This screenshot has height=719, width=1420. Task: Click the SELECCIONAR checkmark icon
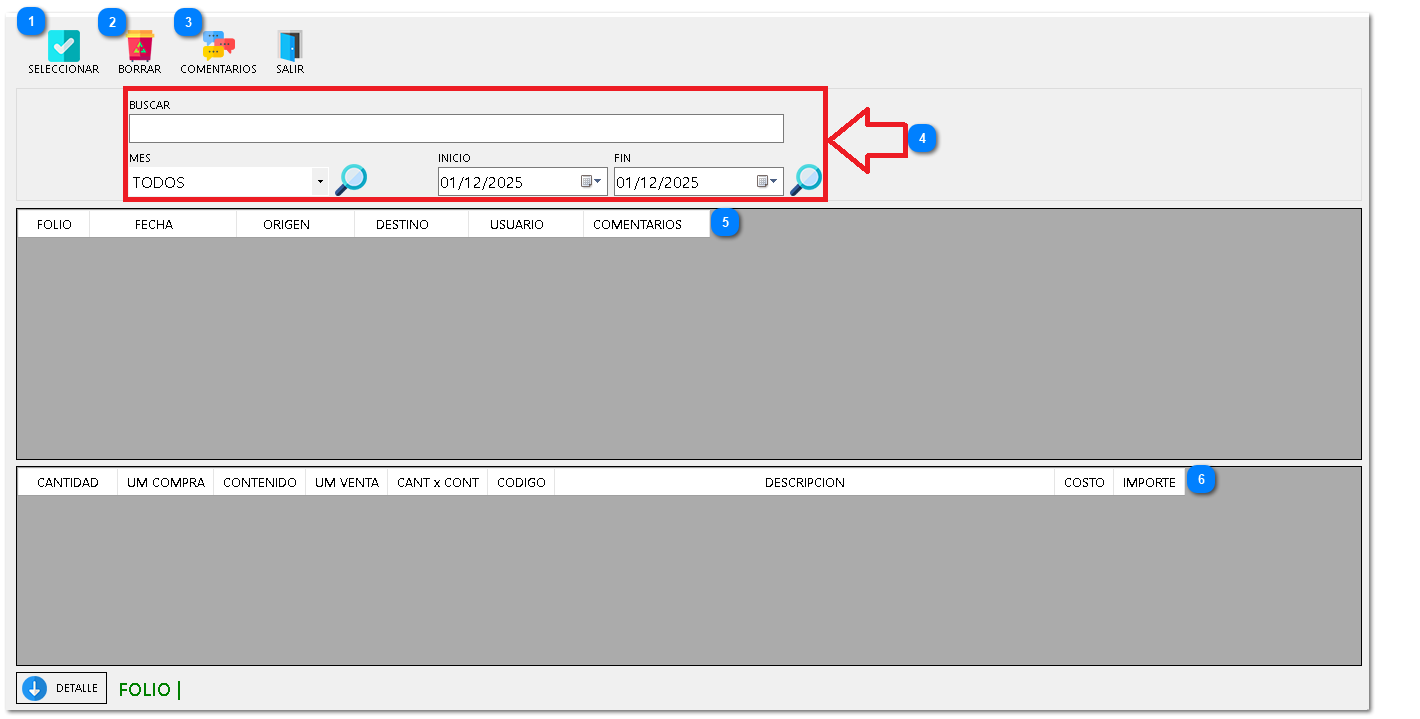pos(63,46)
